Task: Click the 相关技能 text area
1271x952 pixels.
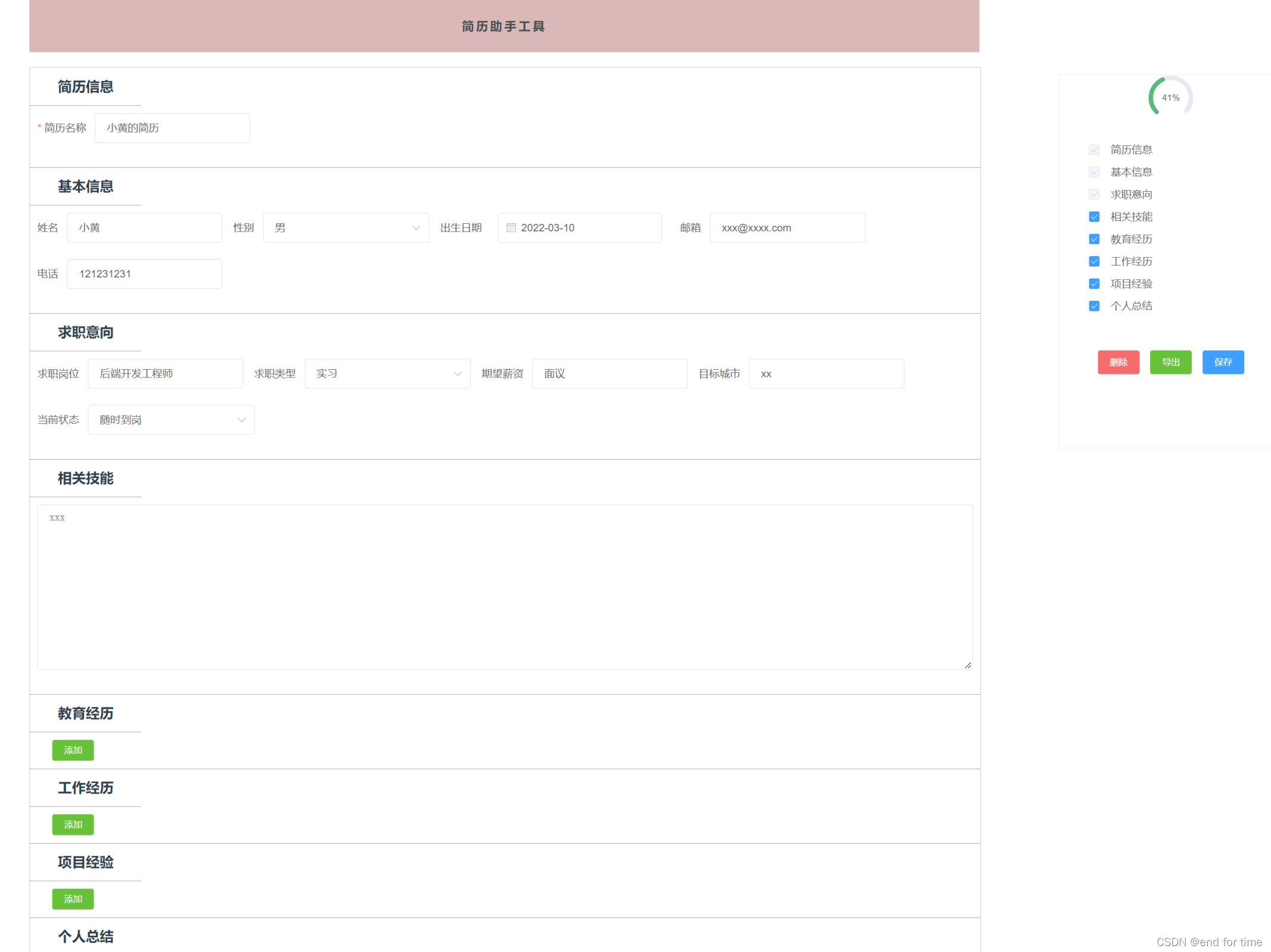Action: click(504, 587)
